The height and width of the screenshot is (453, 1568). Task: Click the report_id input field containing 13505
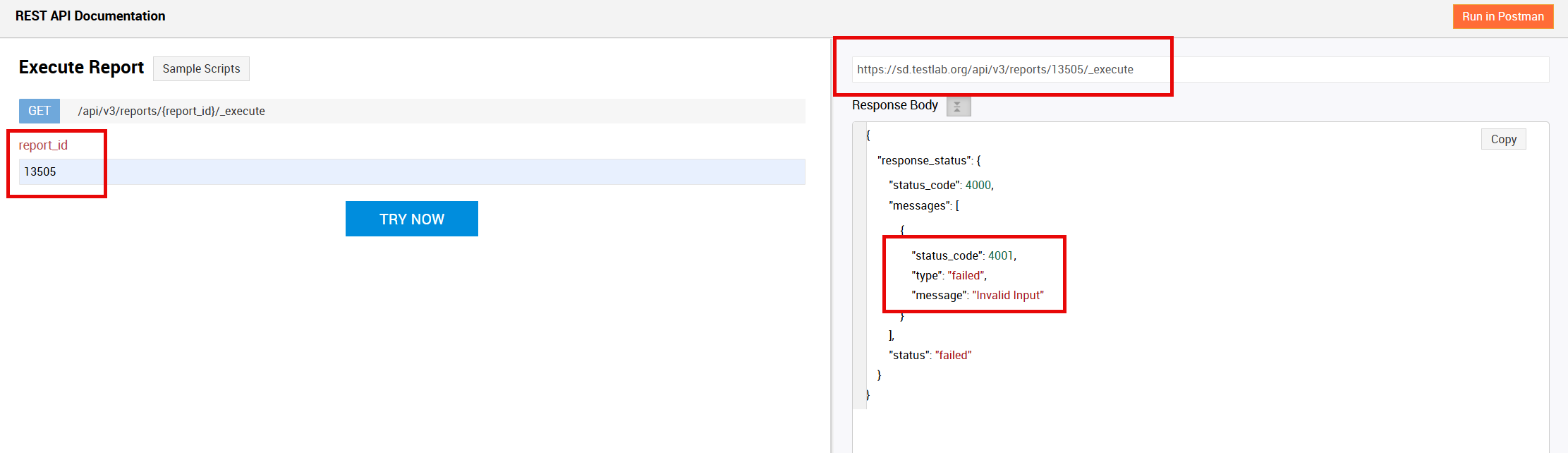click(411, 171)
